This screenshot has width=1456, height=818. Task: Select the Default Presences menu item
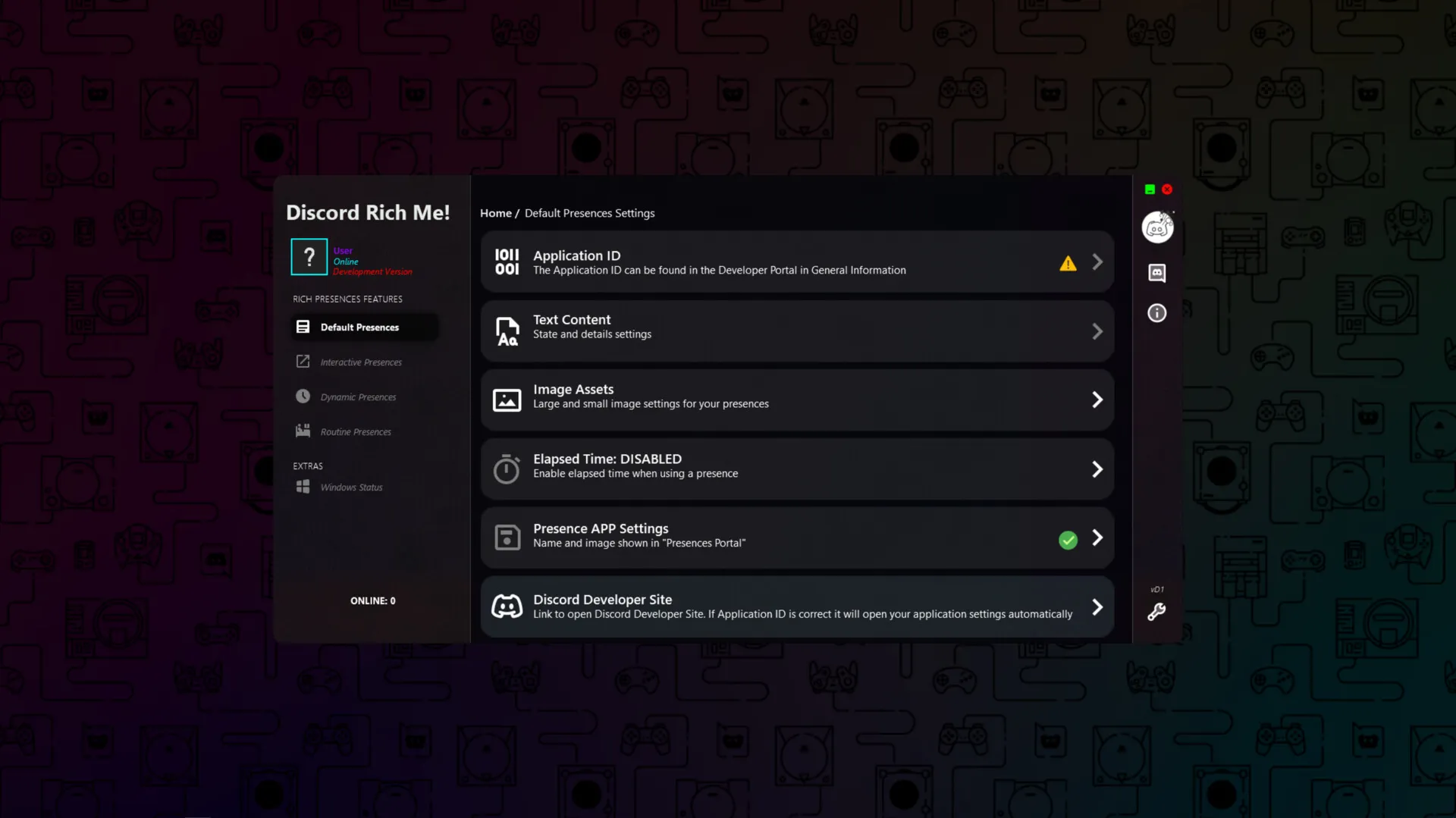365,328
